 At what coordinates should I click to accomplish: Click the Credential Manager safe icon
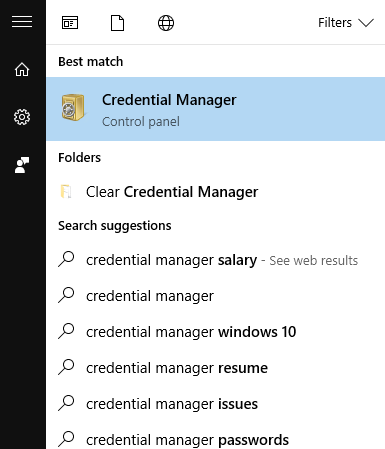(x=73, y=107)
